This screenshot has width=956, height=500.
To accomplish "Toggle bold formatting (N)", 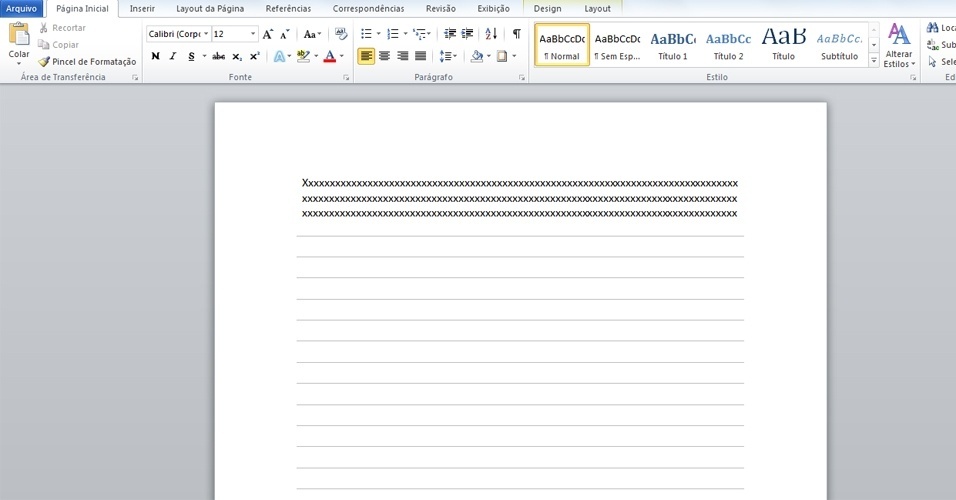I will (155, 57).
